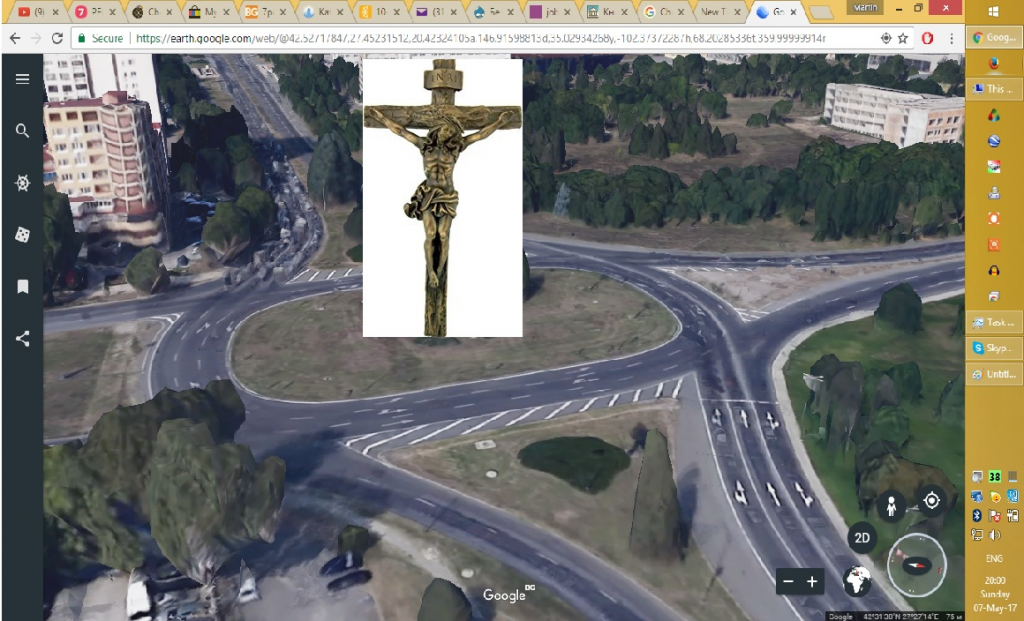Open Voyager ship wheel icon
1024x621 pixels.
[22, 183]
